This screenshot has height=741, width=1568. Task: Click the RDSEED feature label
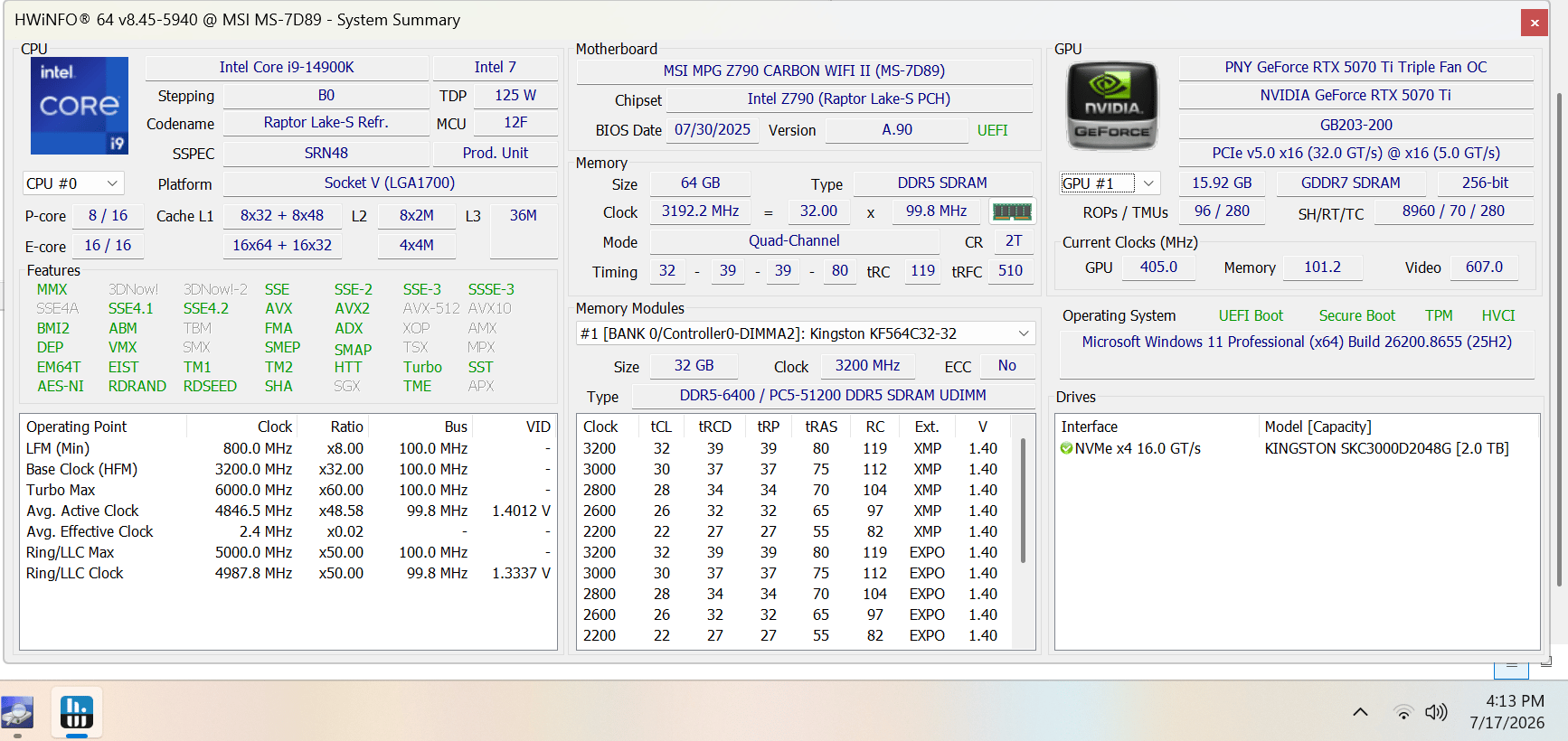pos(210,386)
